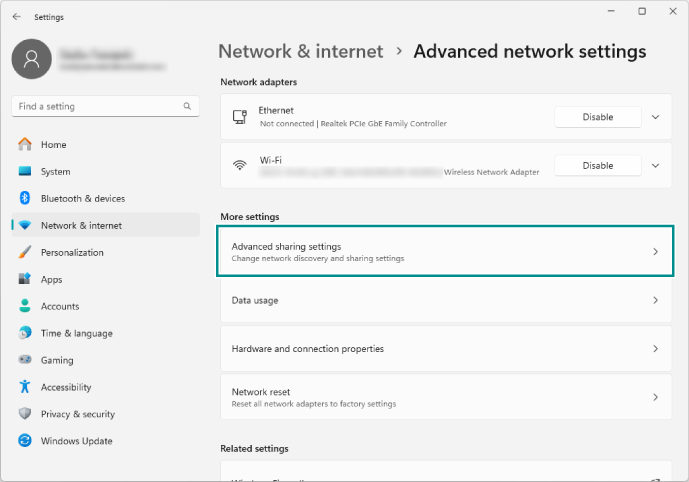Click the Network & internet breadcrumb
689x482 pixels.
point(301,51)
